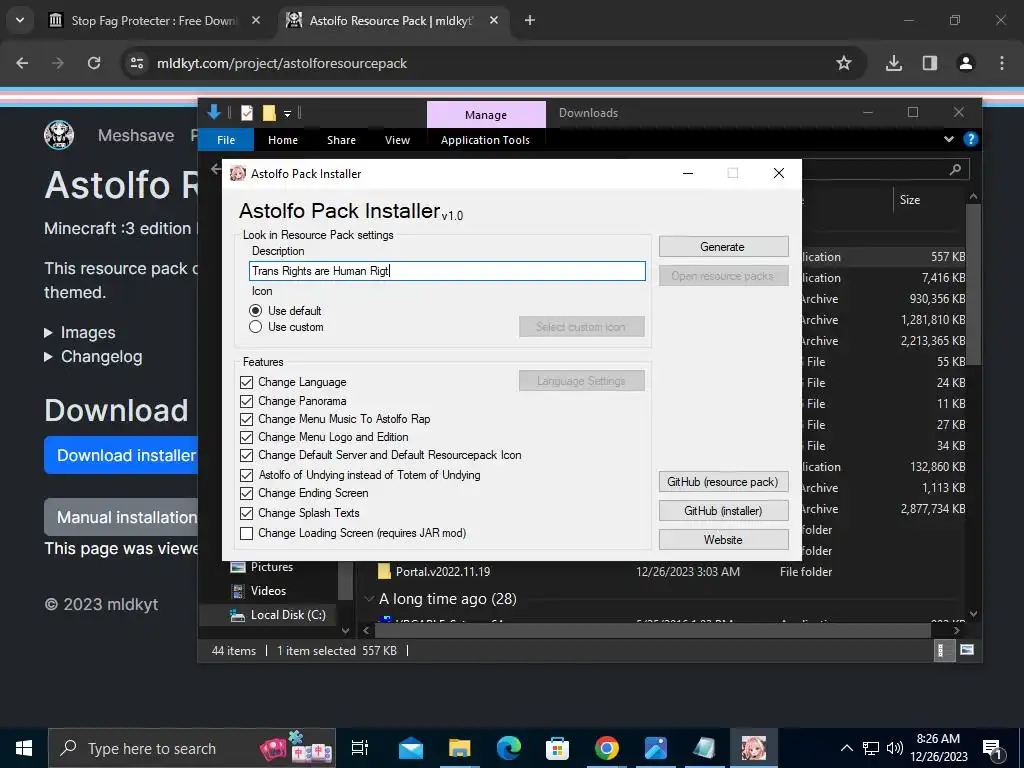
Task: Open the Share ribbon tab
Action: click(x=342, y=140)
